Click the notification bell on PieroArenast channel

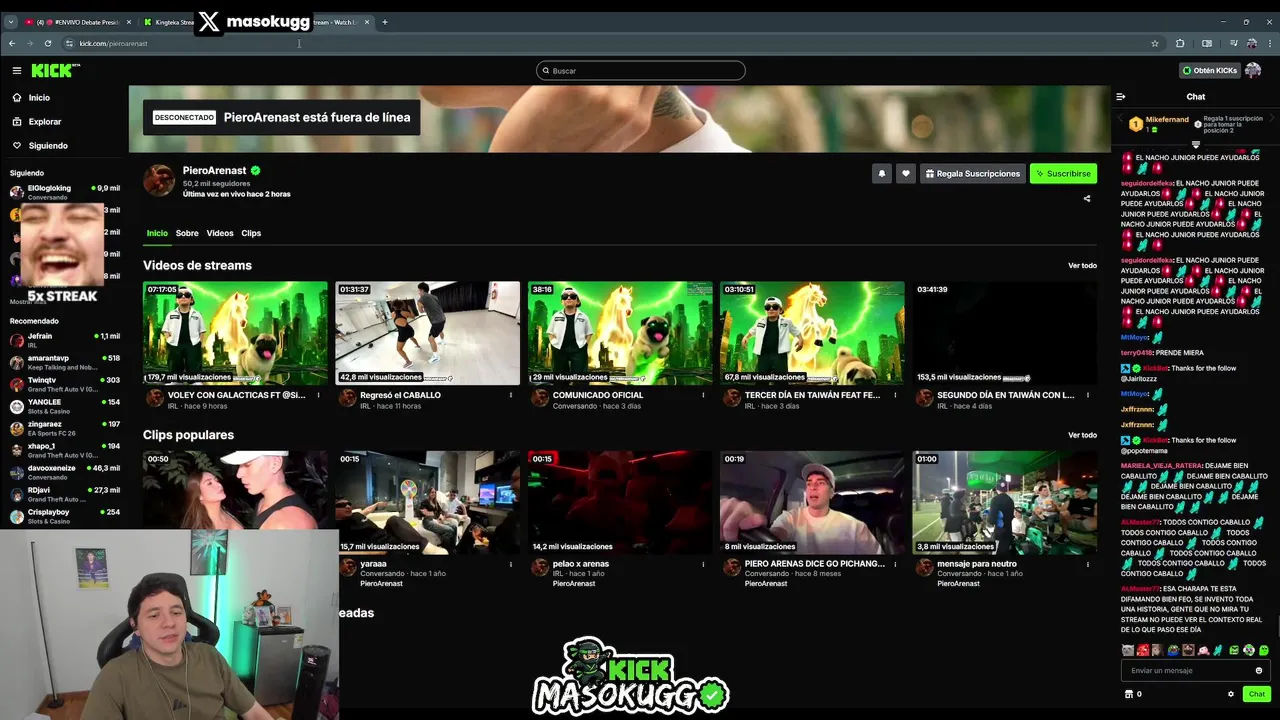(881, 174)
